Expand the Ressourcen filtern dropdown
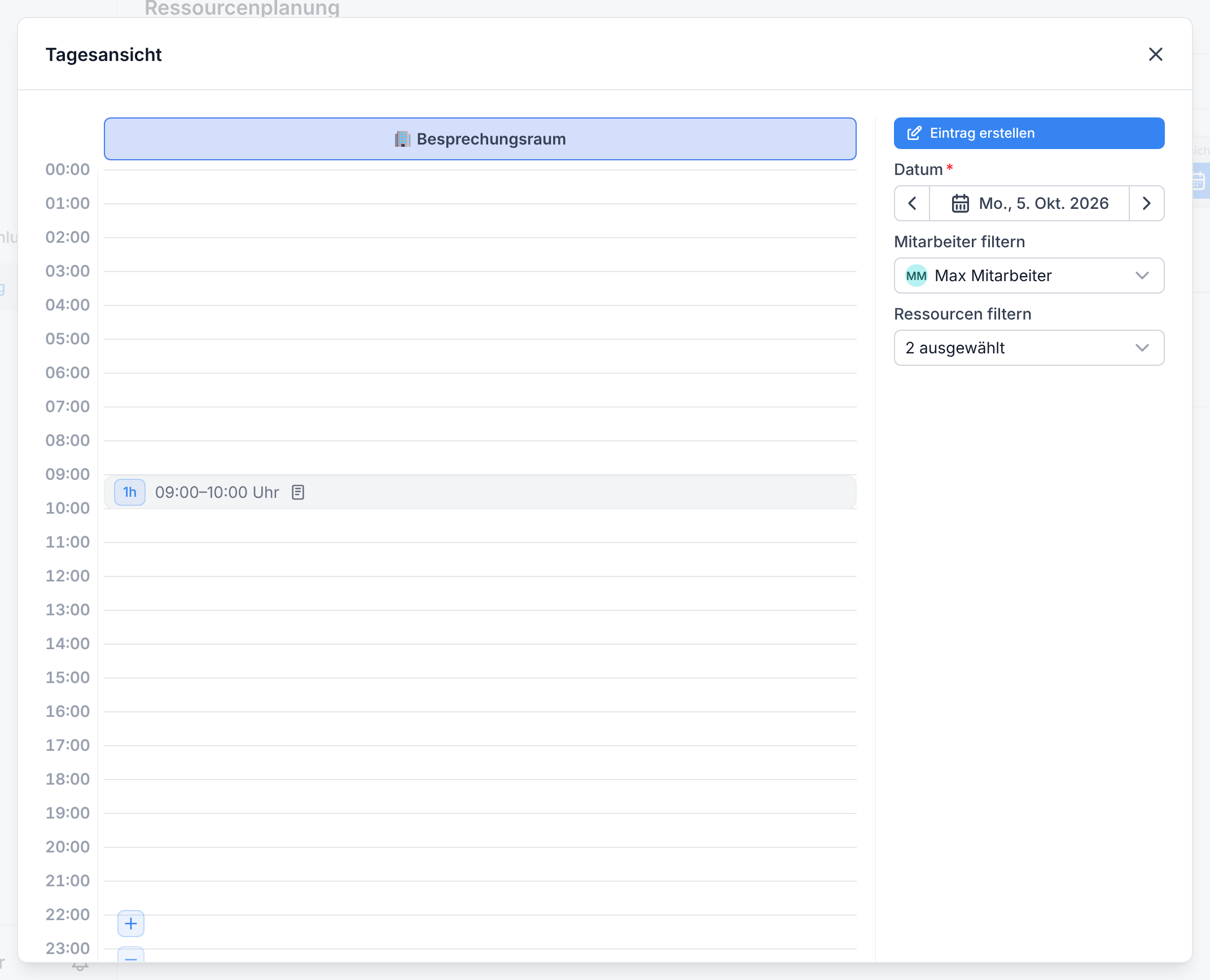 click(1029, 348)
